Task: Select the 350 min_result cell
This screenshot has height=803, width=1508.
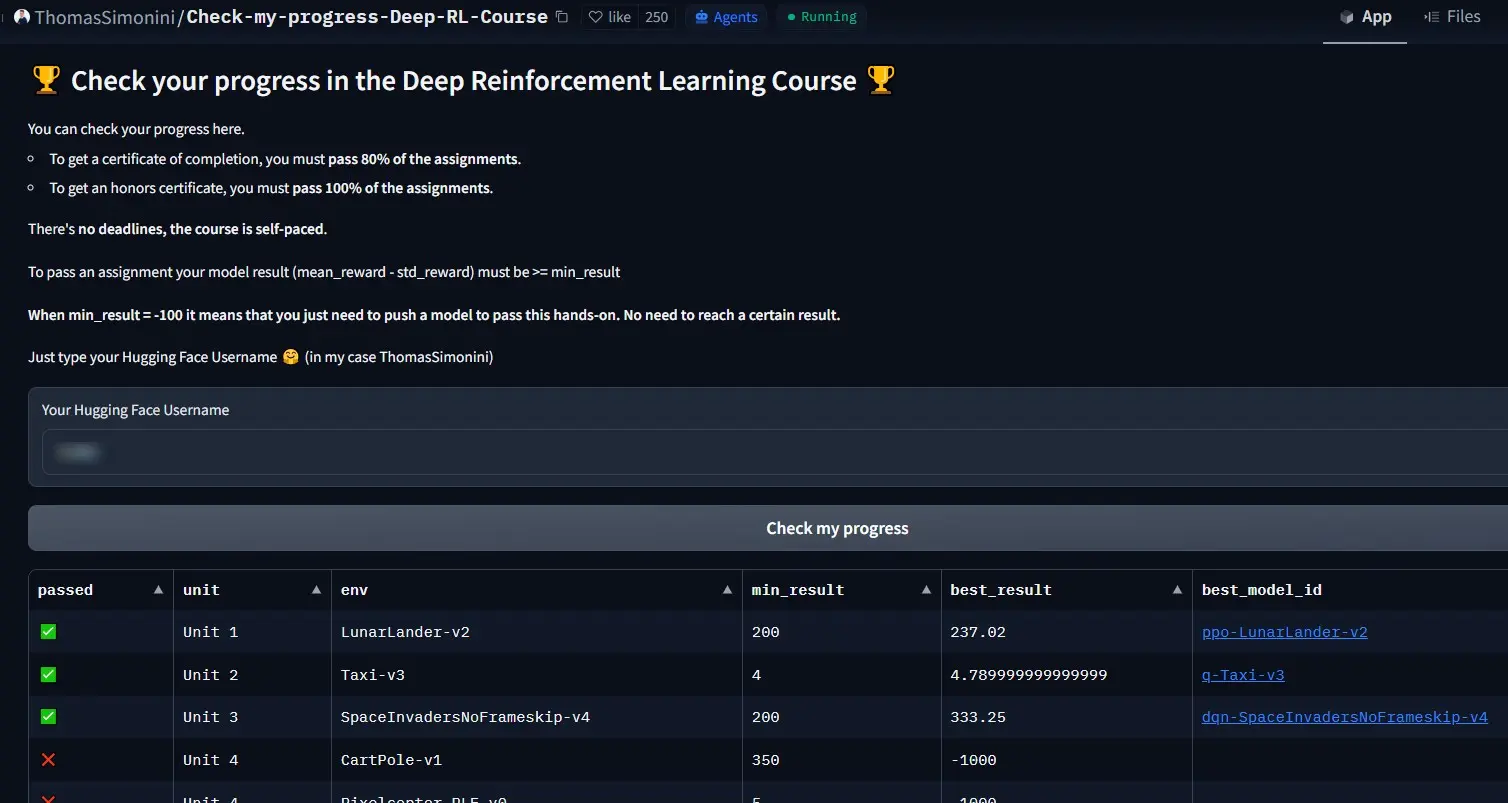Action: pos(841,760)
